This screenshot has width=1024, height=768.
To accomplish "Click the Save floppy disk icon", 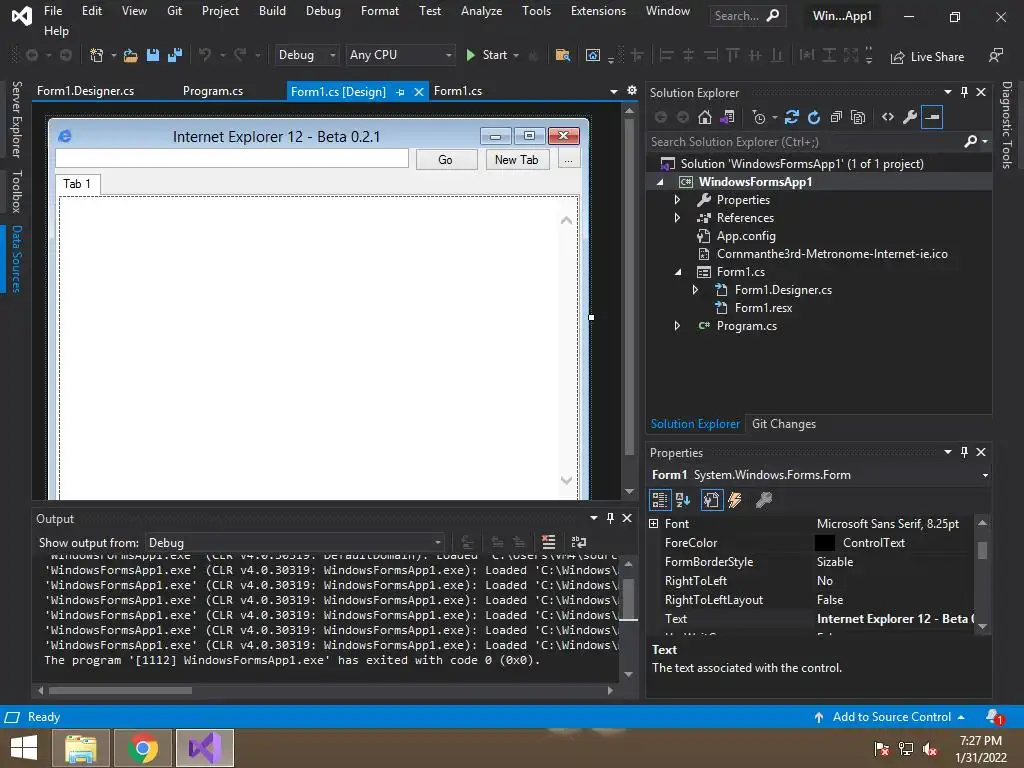I will pyautogui.click(x=153, y=56).
